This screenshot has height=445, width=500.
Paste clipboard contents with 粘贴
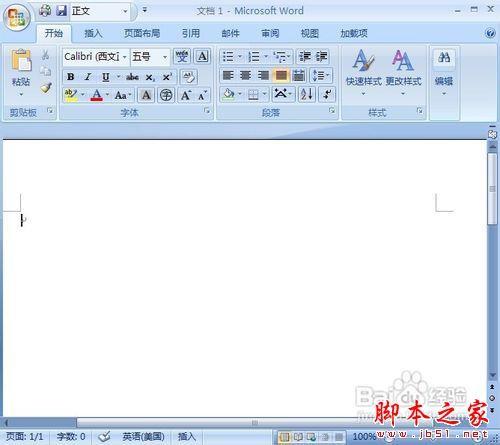21,73
